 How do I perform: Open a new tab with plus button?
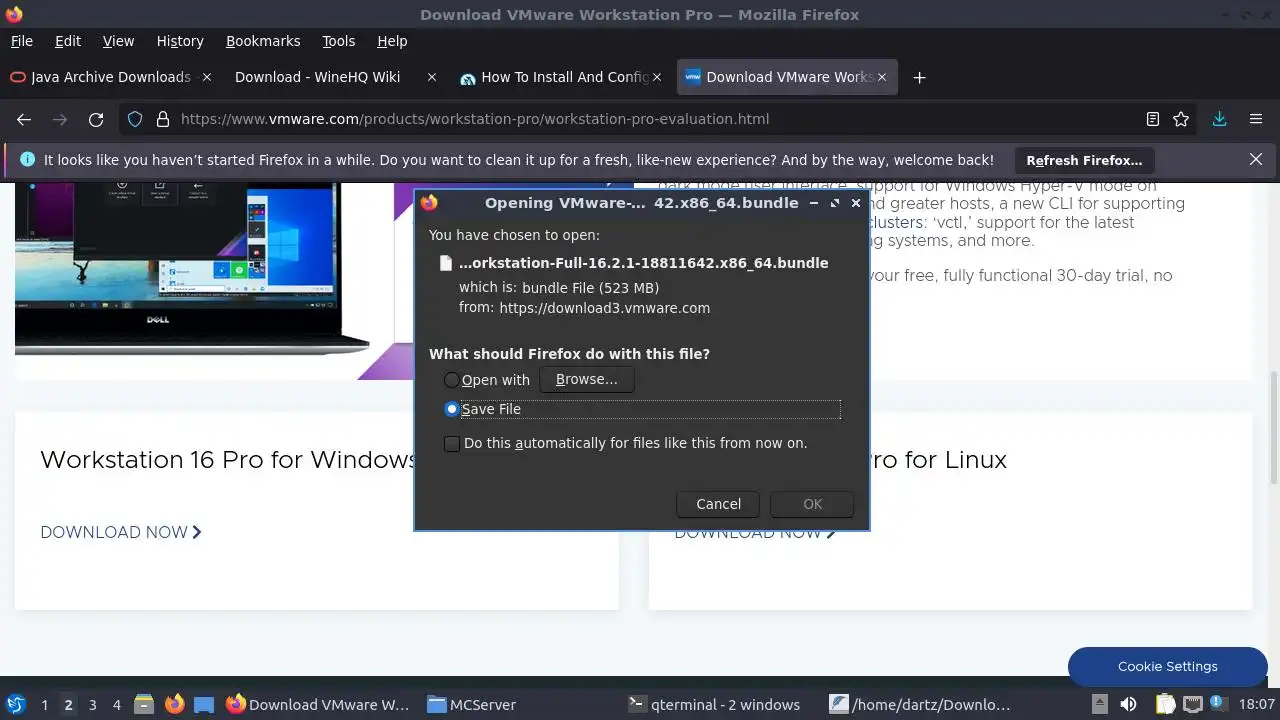919,77
